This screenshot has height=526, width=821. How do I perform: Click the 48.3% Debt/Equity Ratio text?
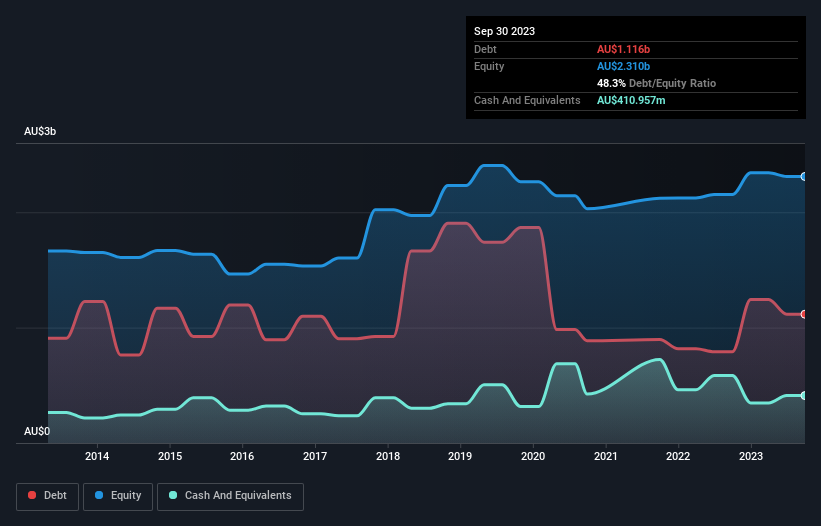pyautogui.click(x=656, y=83)
